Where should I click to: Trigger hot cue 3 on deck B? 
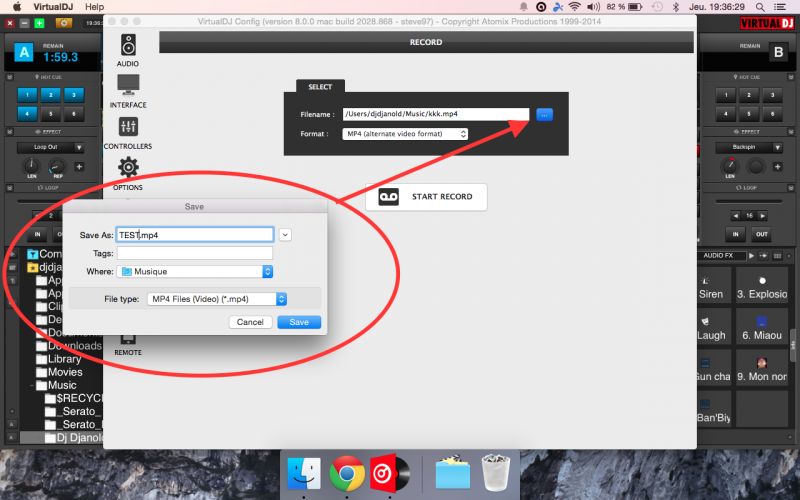click(772, 95)
